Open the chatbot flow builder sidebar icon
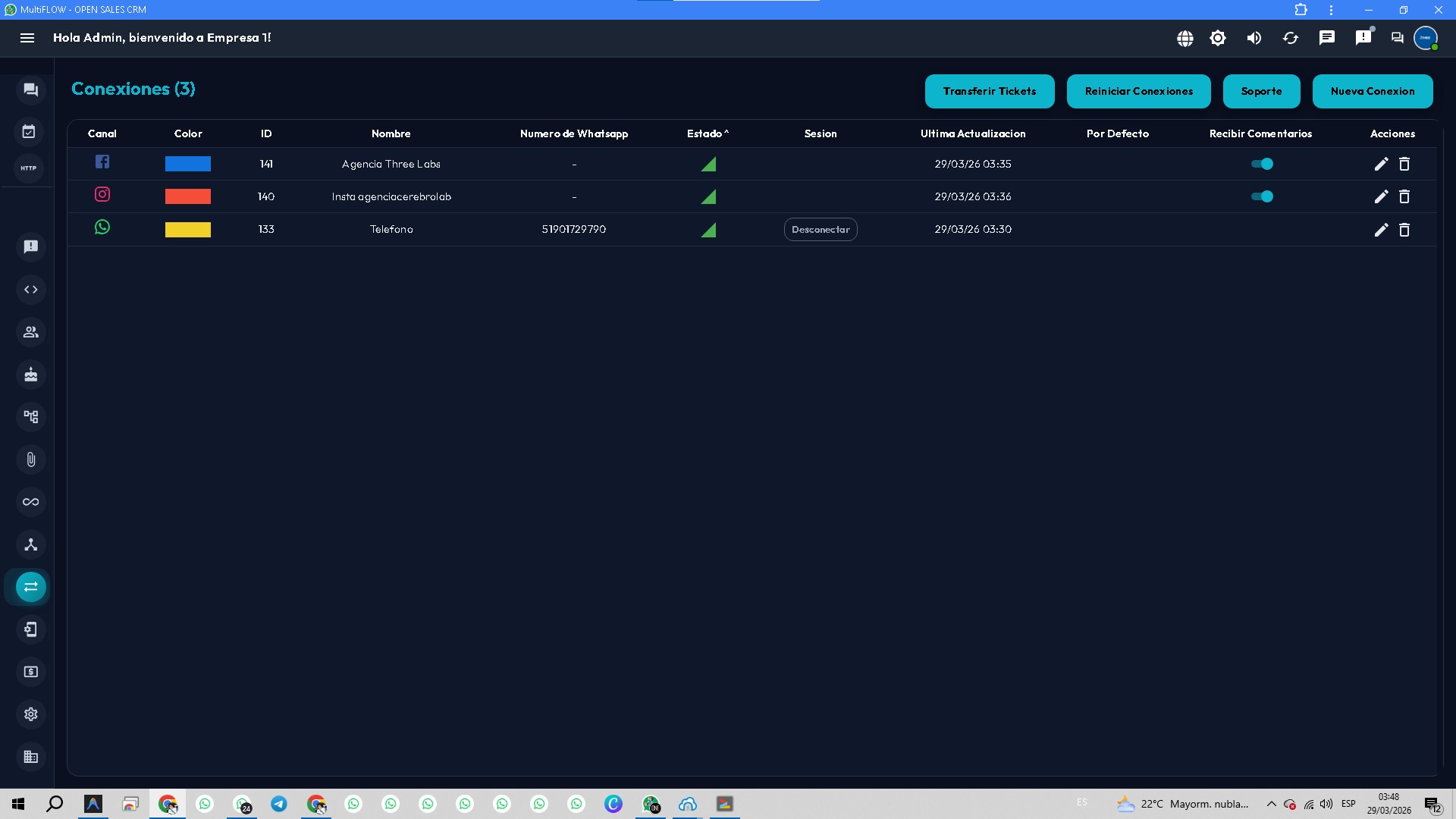1456x819 pixels. [30, 416]
